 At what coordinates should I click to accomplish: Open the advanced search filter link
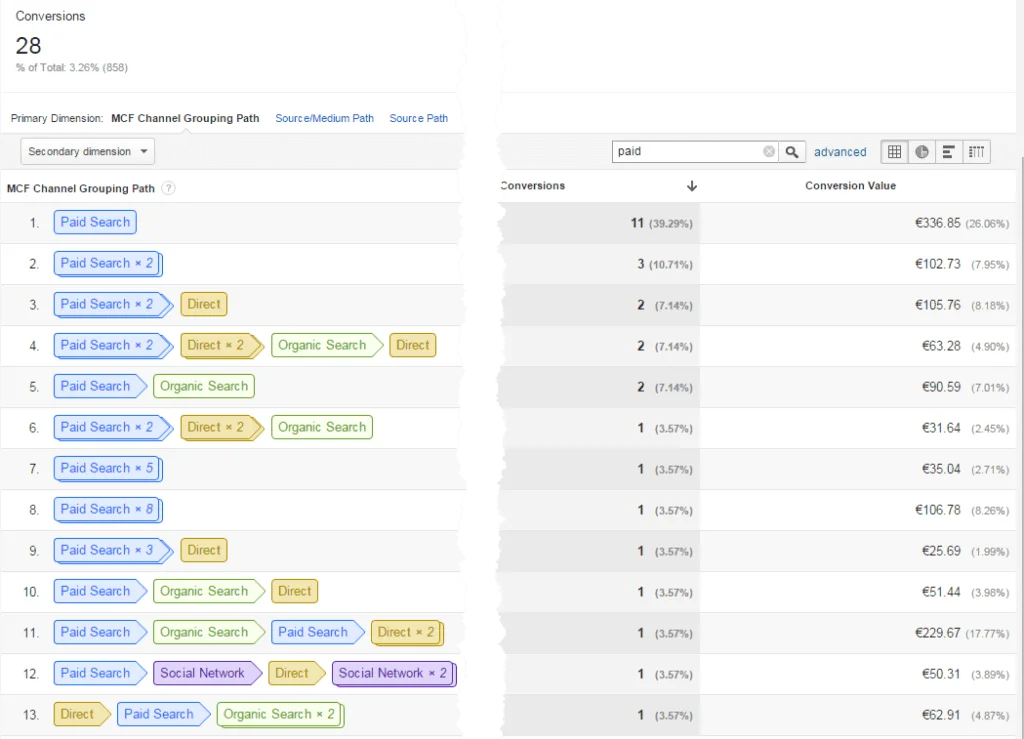click(840, 151)
